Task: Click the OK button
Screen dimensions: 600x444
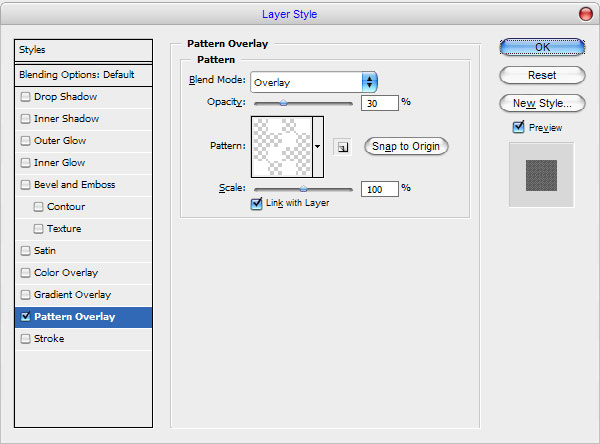Action: (542, 47)
